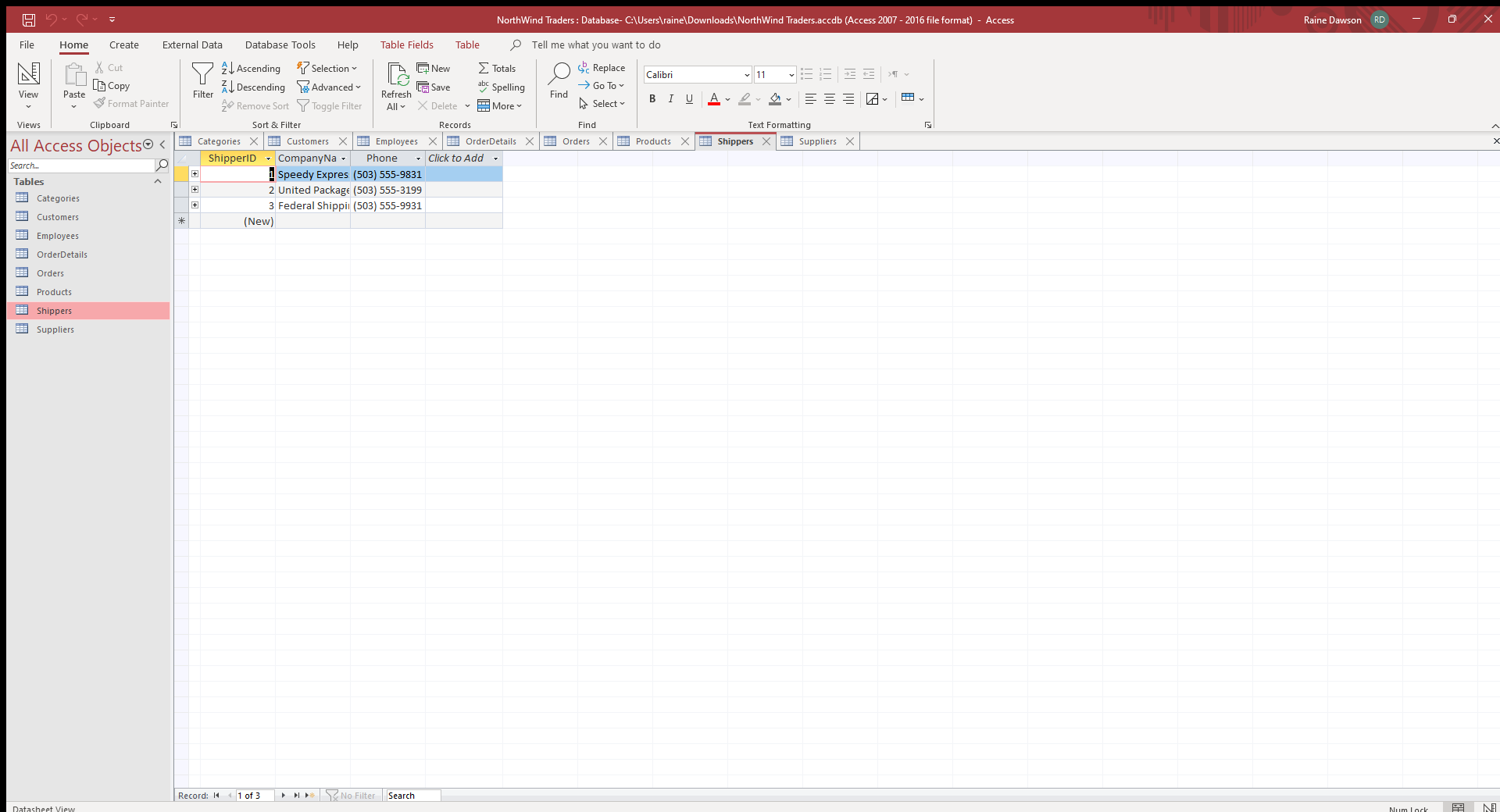
Task: Go to first record navigation button
Action: (x=216, y=796)
